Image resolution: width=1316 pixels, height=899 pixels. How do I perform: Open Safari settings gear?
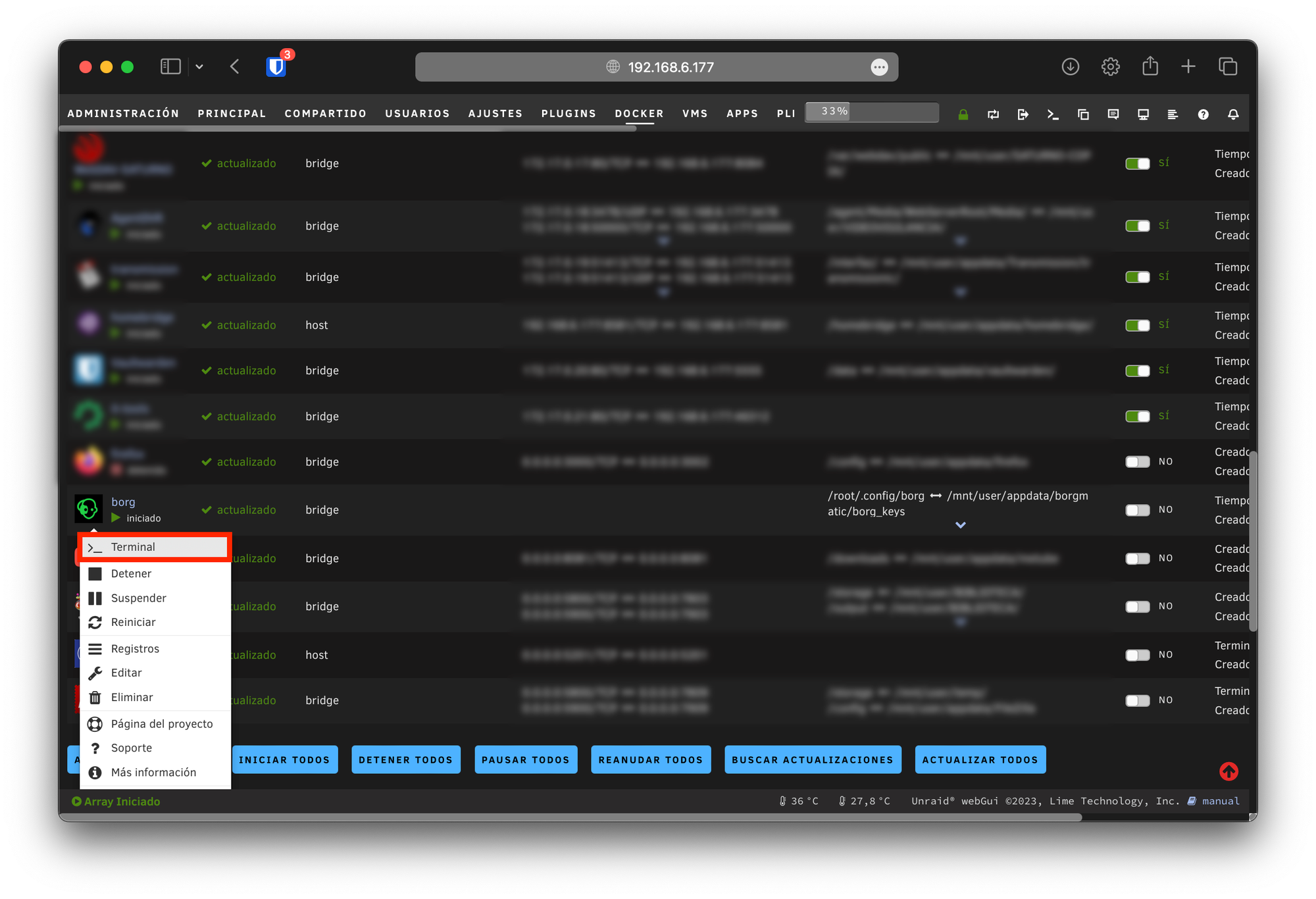click(x=1111, y=66)
